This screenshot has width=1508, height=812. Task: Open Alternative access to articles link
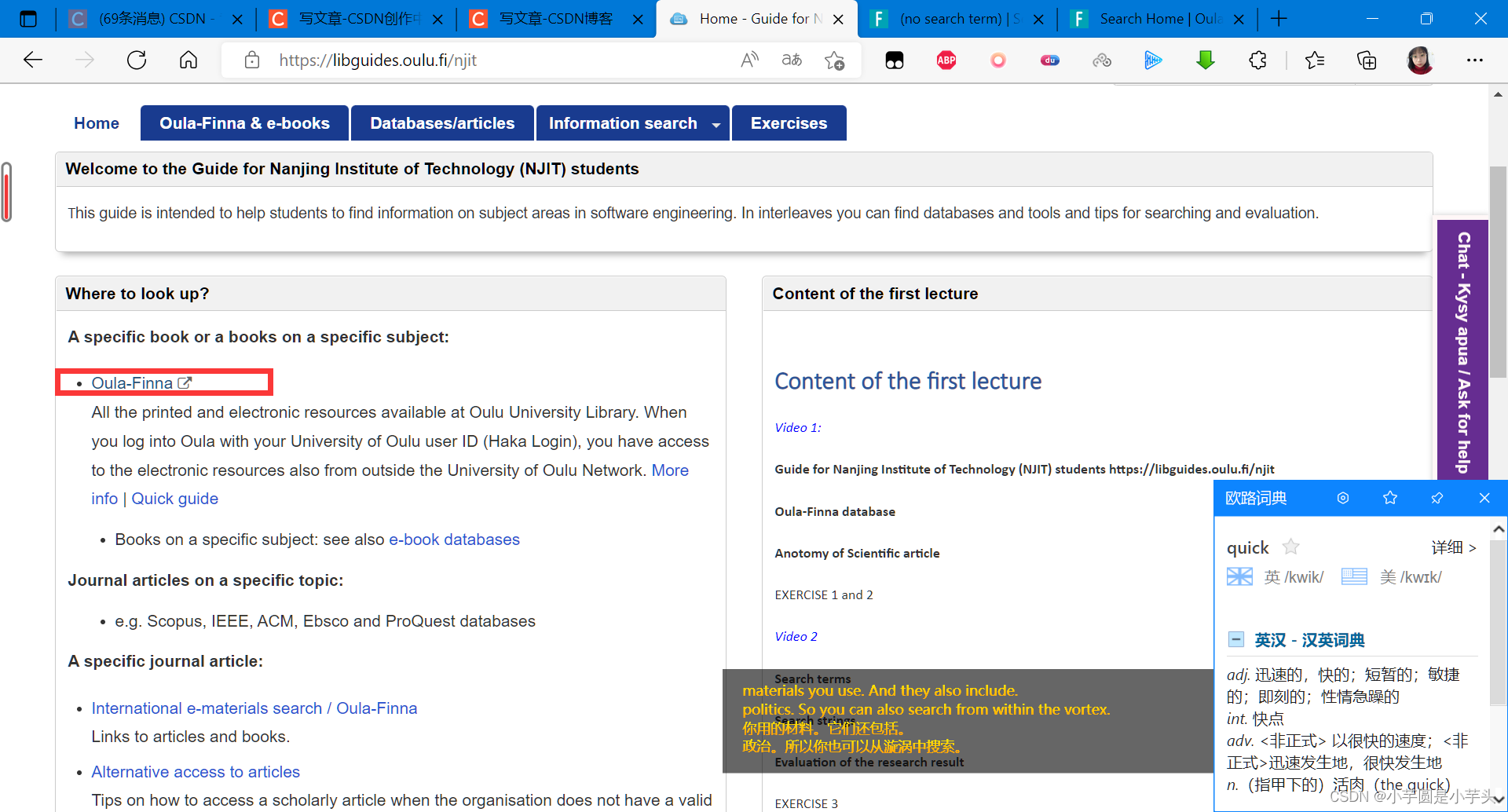(x=196, y=772)
